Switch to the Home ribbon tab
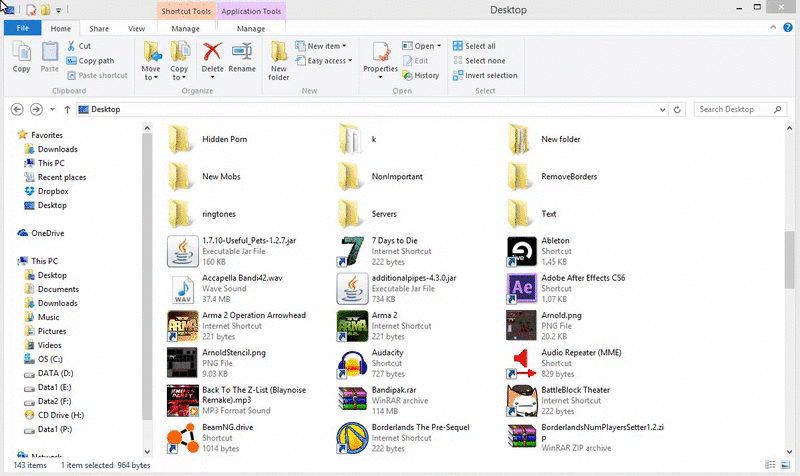Viewport: 800px width, 476px height. click(x=61, y=29)
